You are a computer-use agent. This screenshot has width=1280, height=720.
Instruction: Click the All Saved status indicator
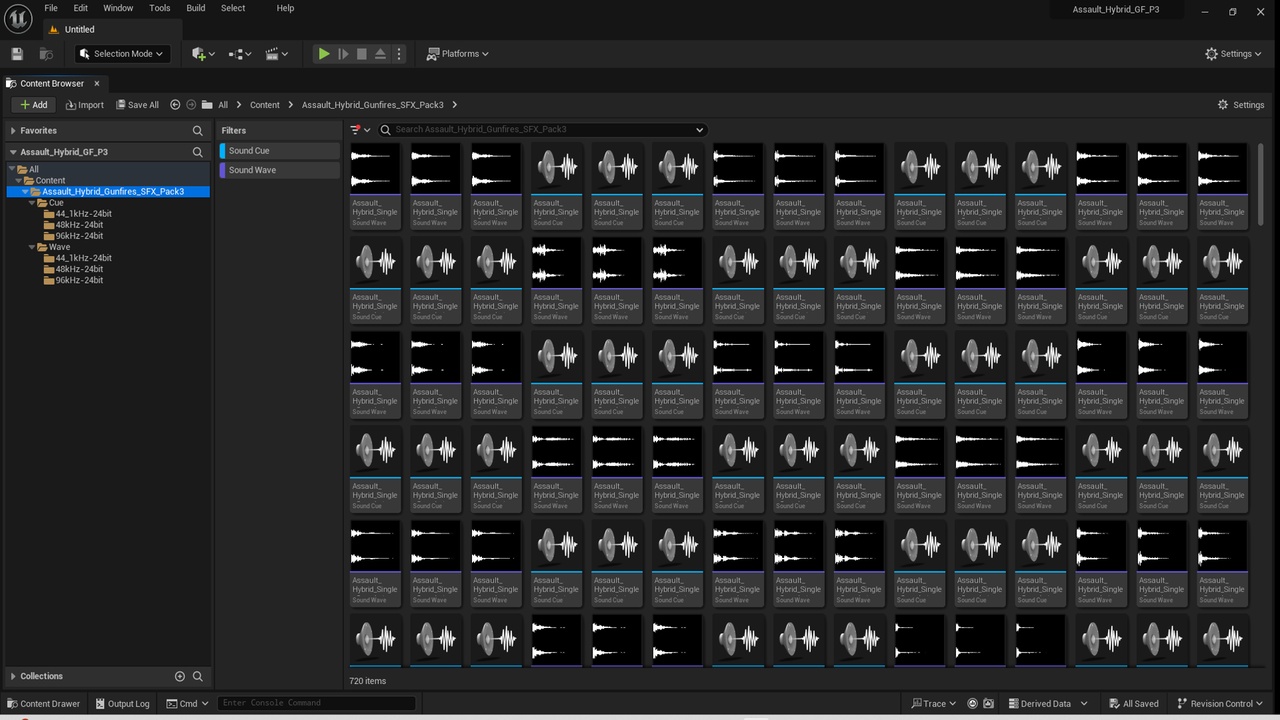tap(1134, 704)
